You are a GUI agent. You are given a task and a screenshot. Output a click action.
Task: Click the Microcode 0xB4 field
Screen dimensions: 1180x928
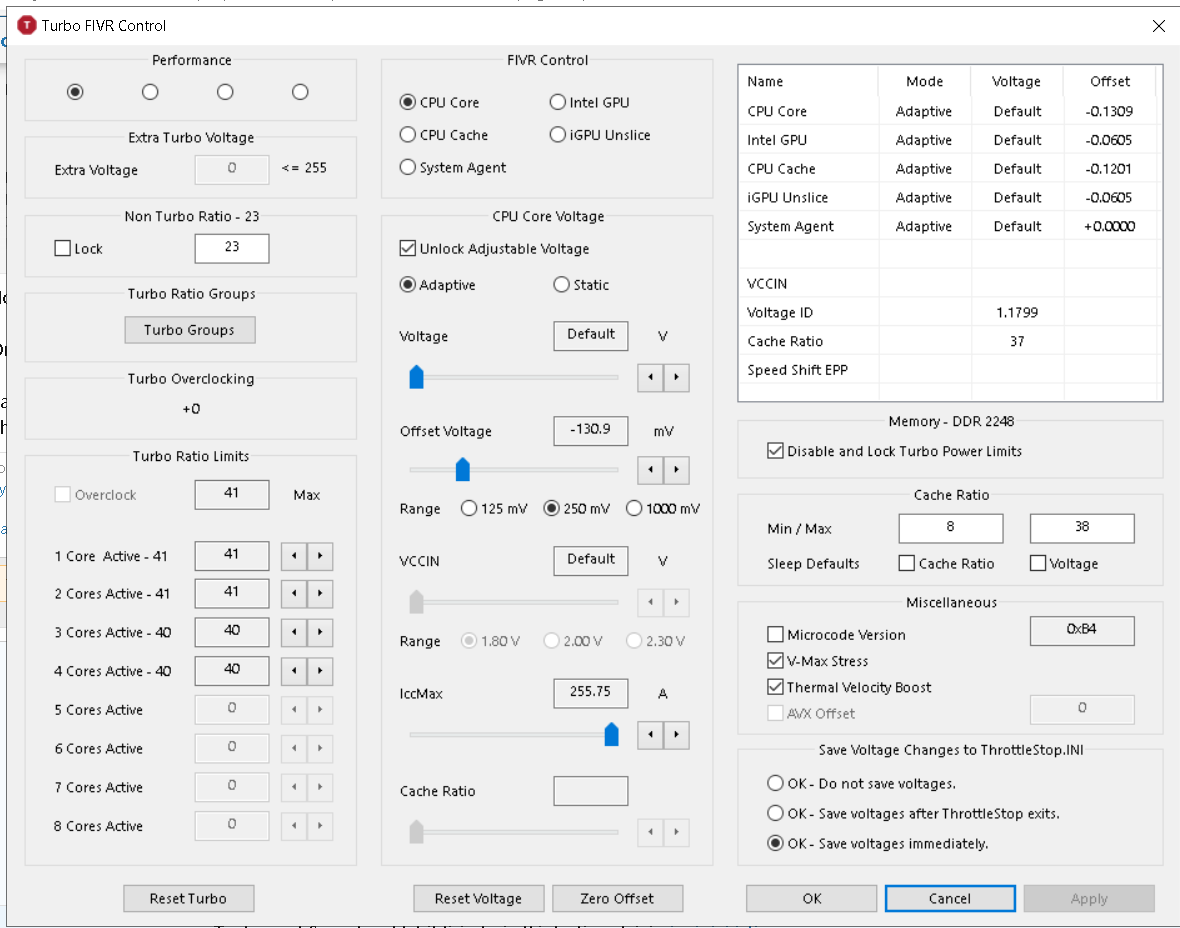1081,631
